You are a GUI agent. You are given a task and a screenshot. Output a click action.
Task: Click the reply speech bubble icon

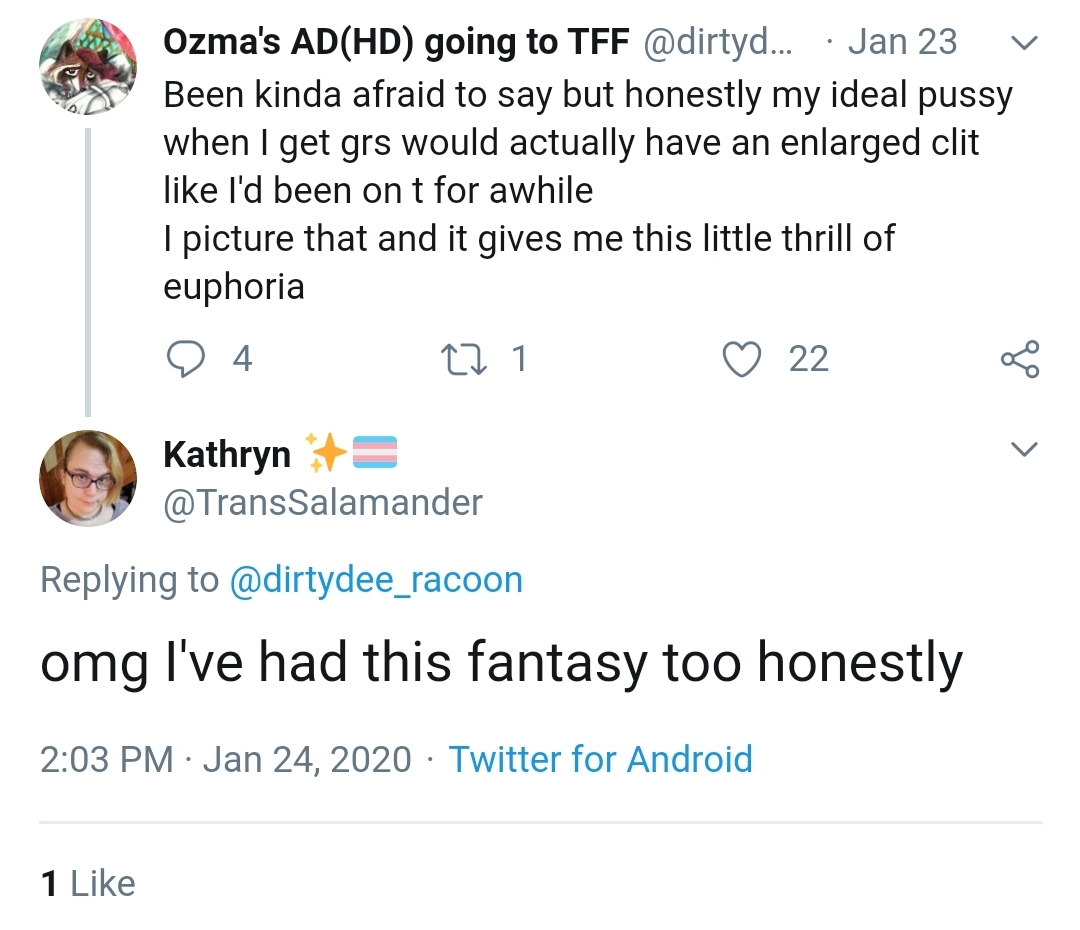[x=185, y=359]
